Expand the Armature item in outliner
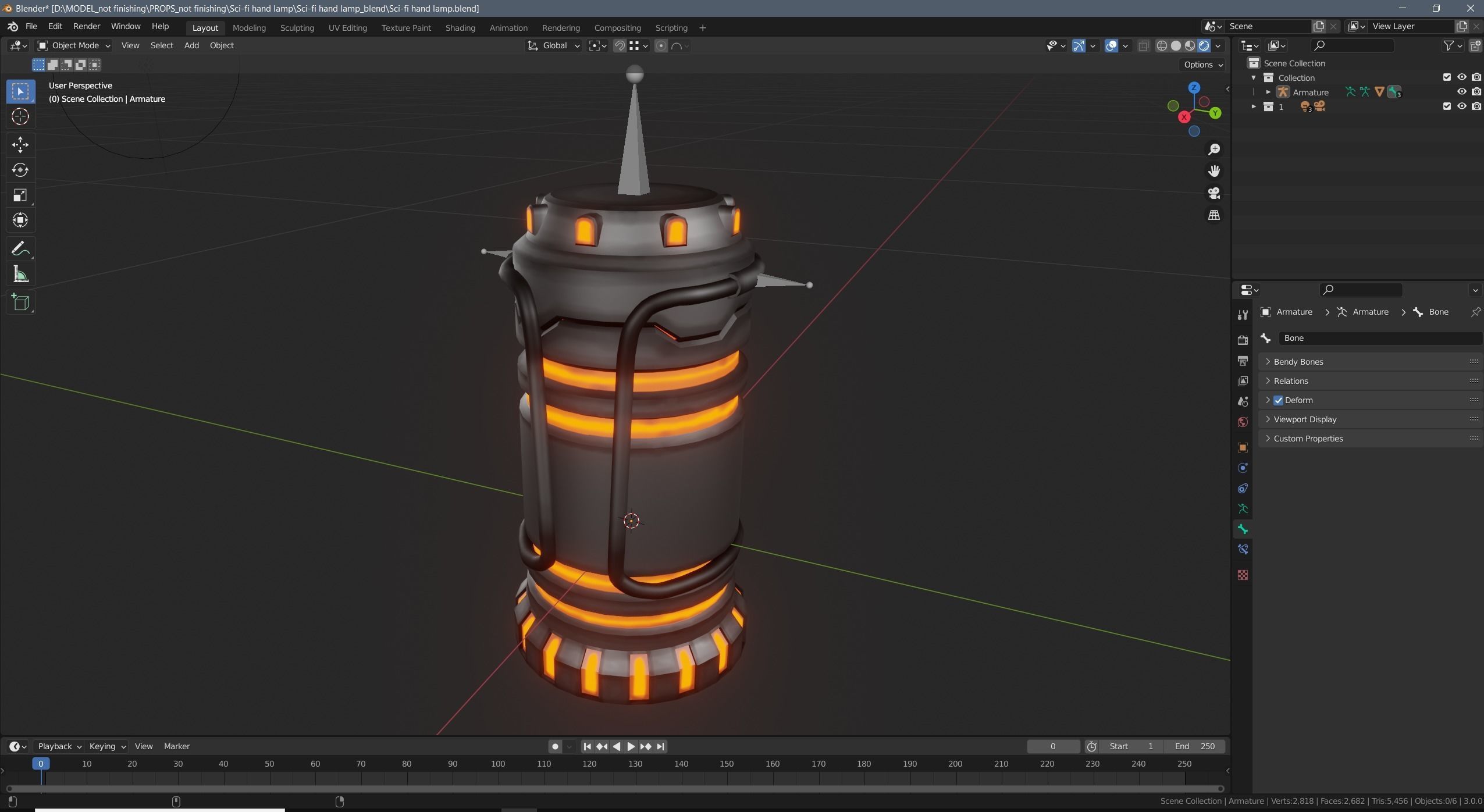The image size is (1484, 812). click(1268, 92)
